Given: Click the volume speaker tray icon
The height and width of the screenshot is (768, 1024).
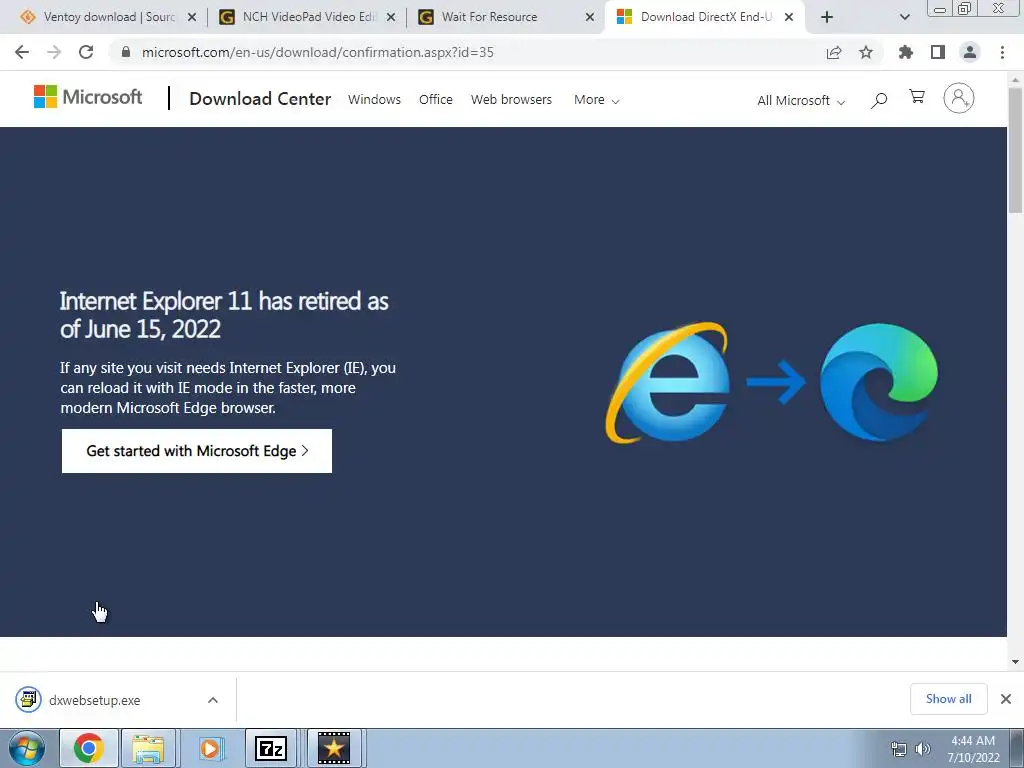Looking at the screenshot, I should [923, 749].
